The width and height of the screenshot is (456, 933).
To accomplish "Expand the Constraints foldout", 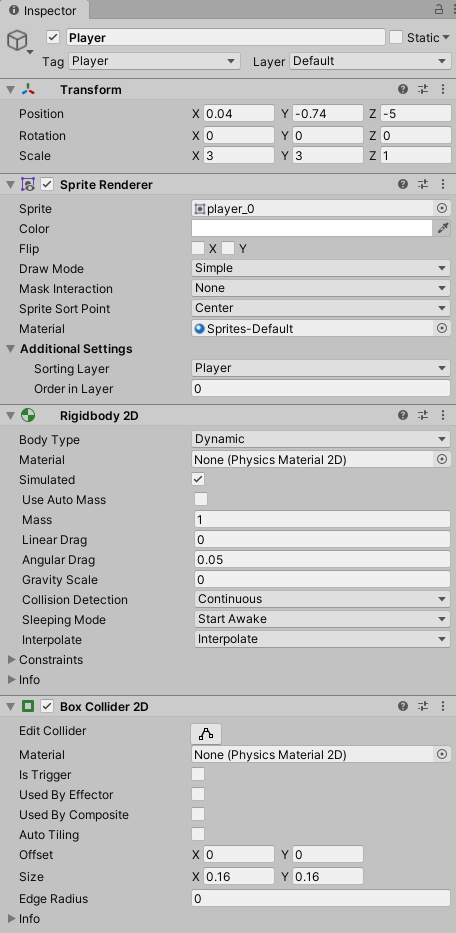I will [x=11, y=659].
